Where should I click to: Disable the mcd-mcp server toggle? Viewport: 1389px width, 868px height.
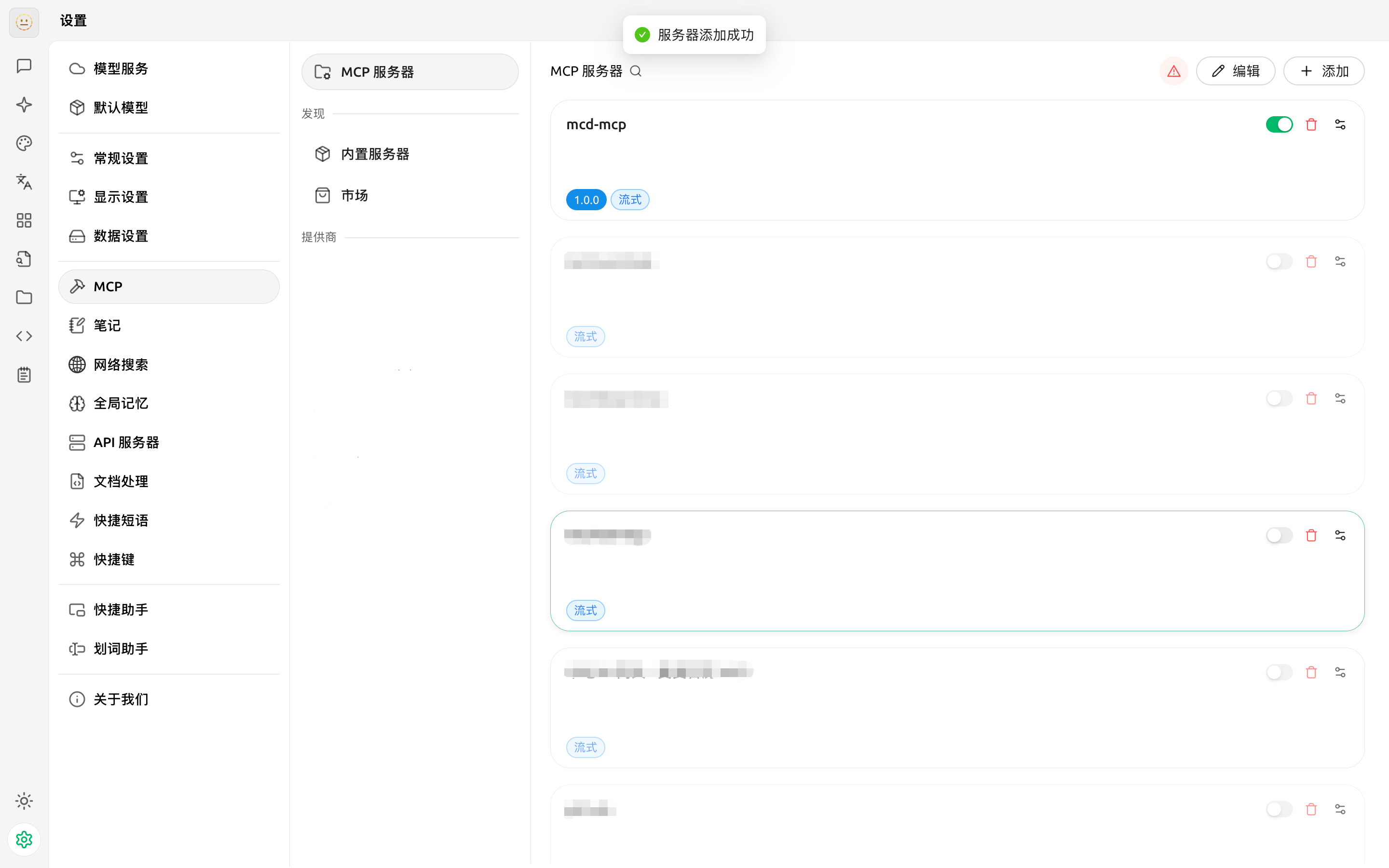1279,124
